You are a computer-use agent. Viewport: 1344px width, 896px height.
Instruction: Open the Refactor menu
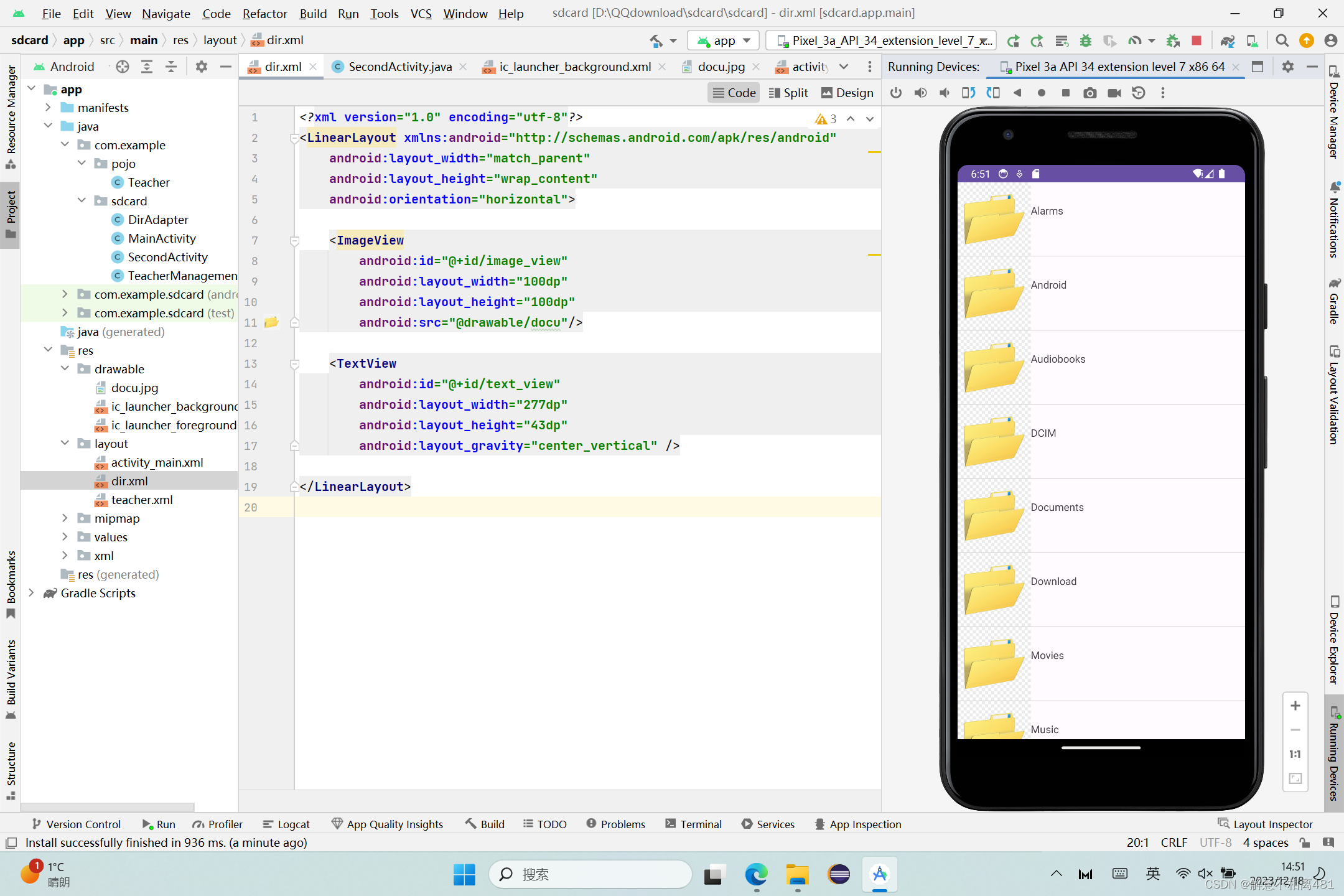click(264, 13)
